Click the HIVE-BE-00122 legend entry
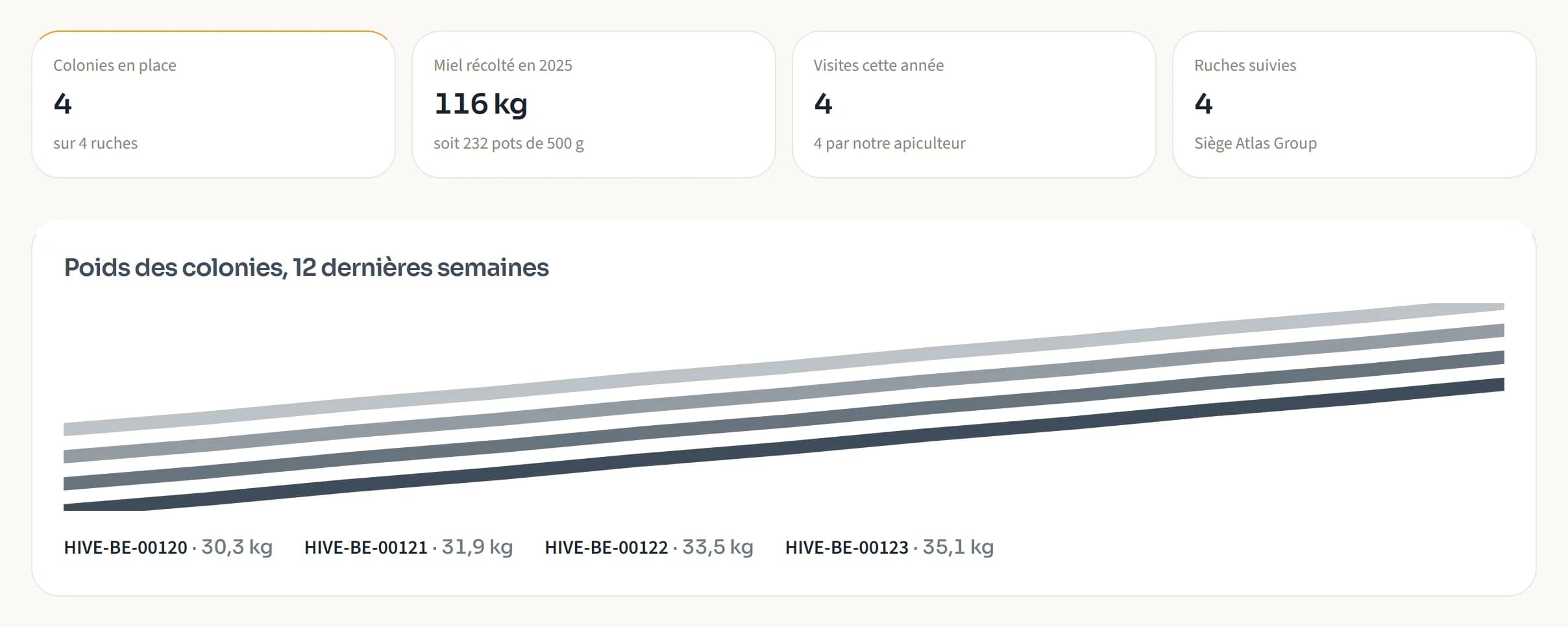 [x=649, y=547]
